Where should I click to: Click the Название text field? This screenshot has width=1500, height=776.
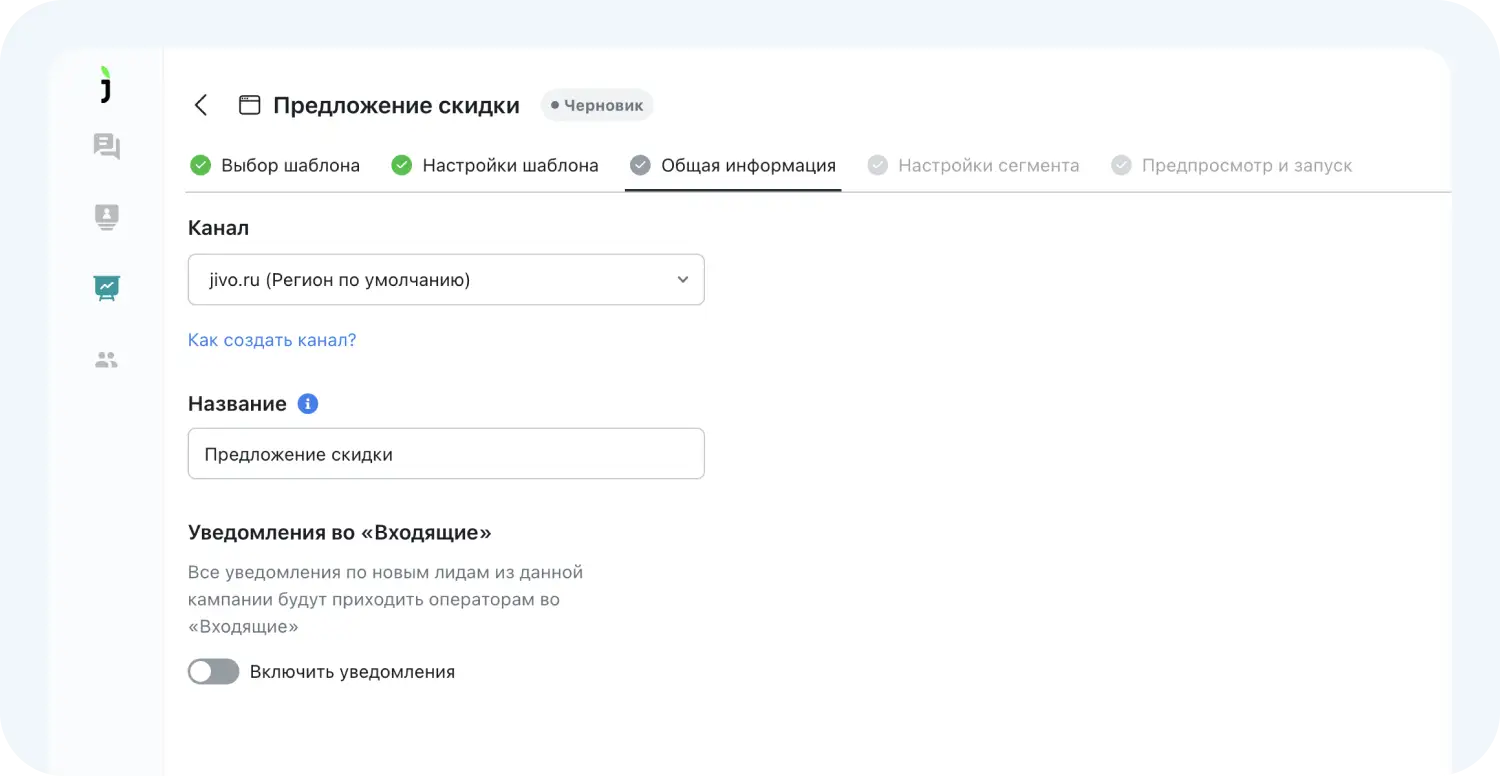click(x=446, y=454)
